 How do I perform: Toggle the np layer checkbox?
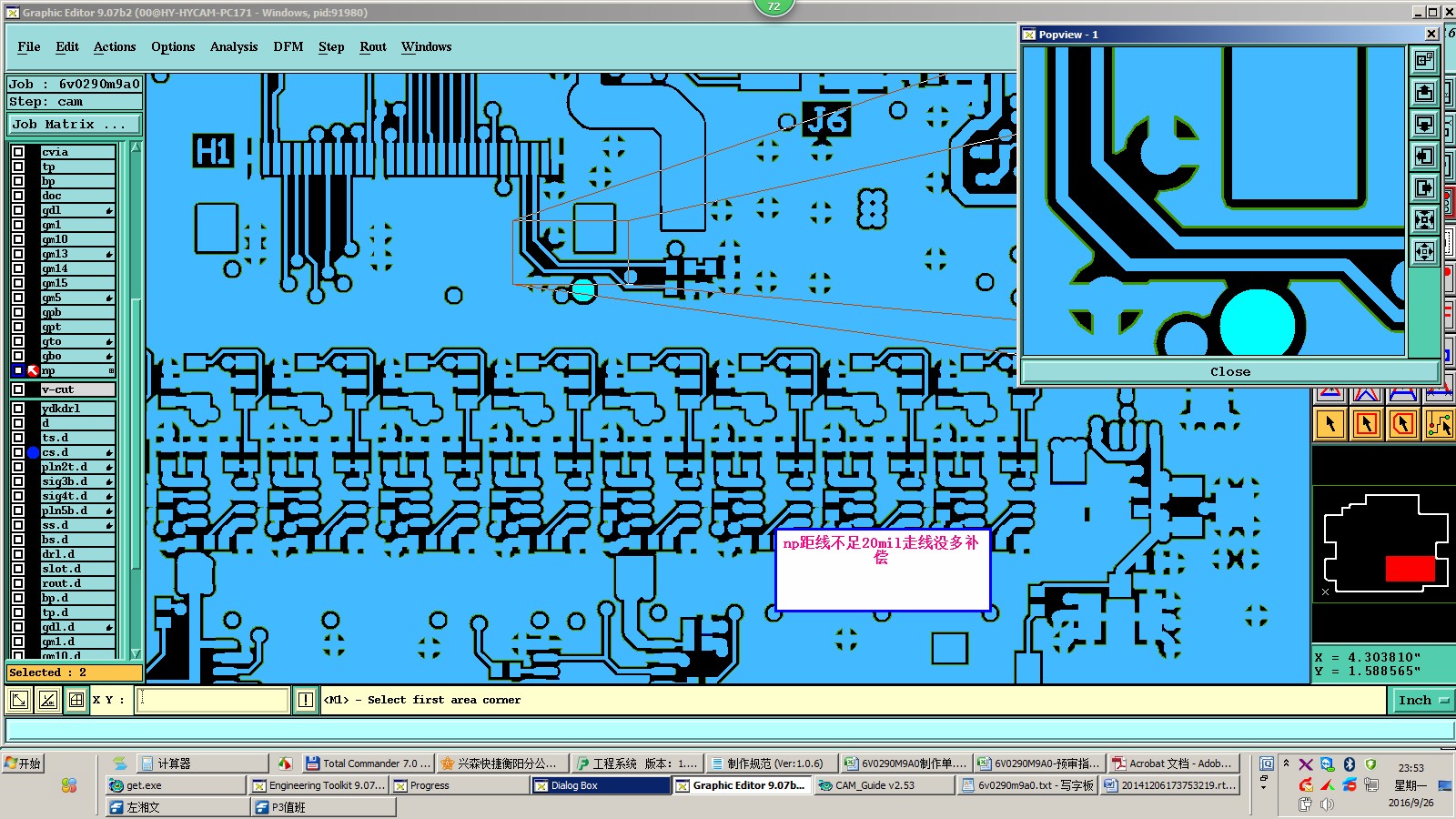[18, 370]
